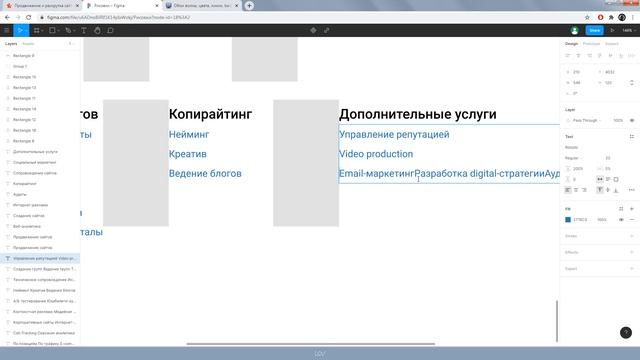Select the Frame tool
640x360 pixels.
click(37, 30)
